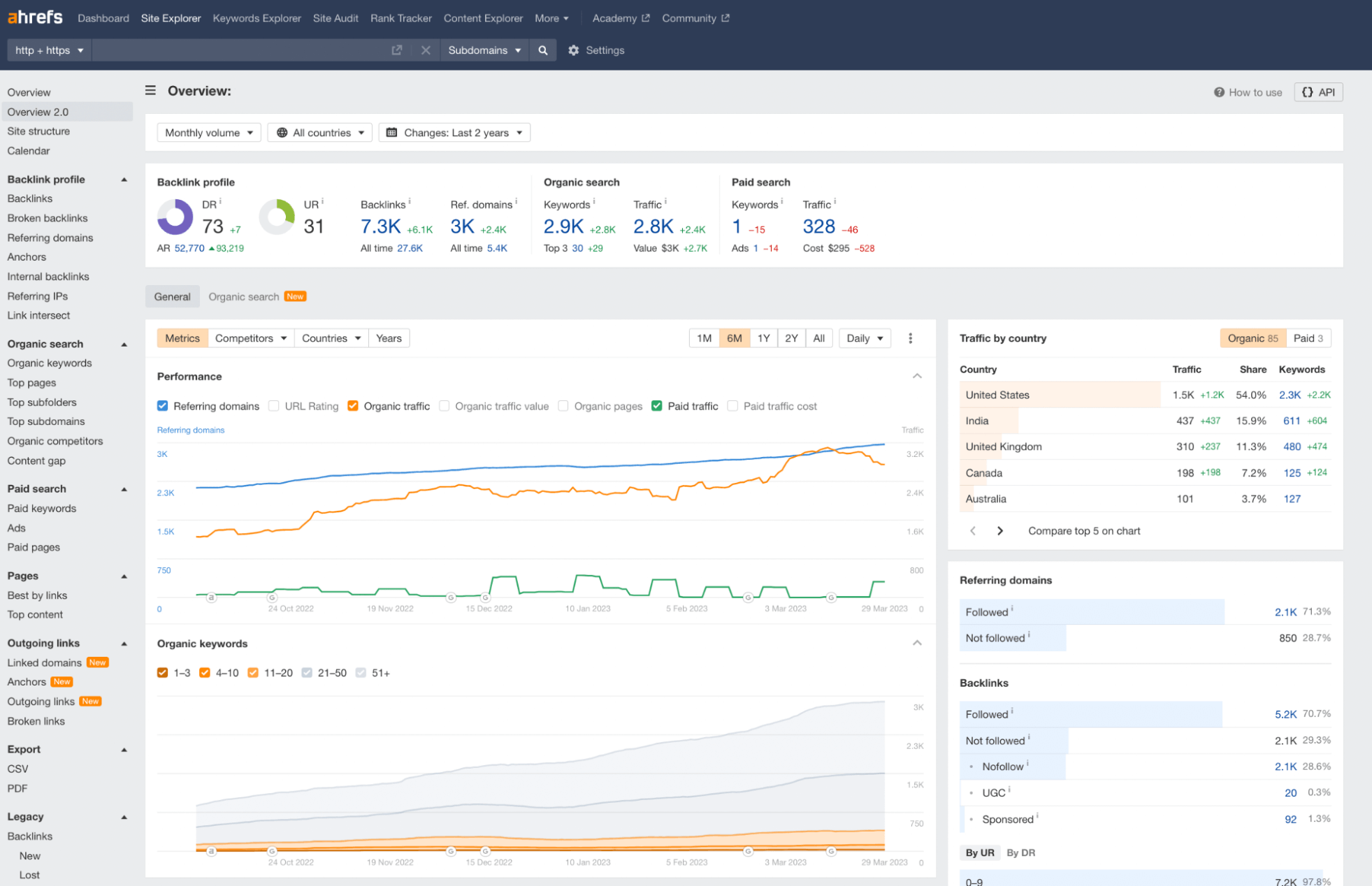Open the chart's three-dot options menu
The width and height of the screenshot is (1372, 886).
[x=910, y=338]
